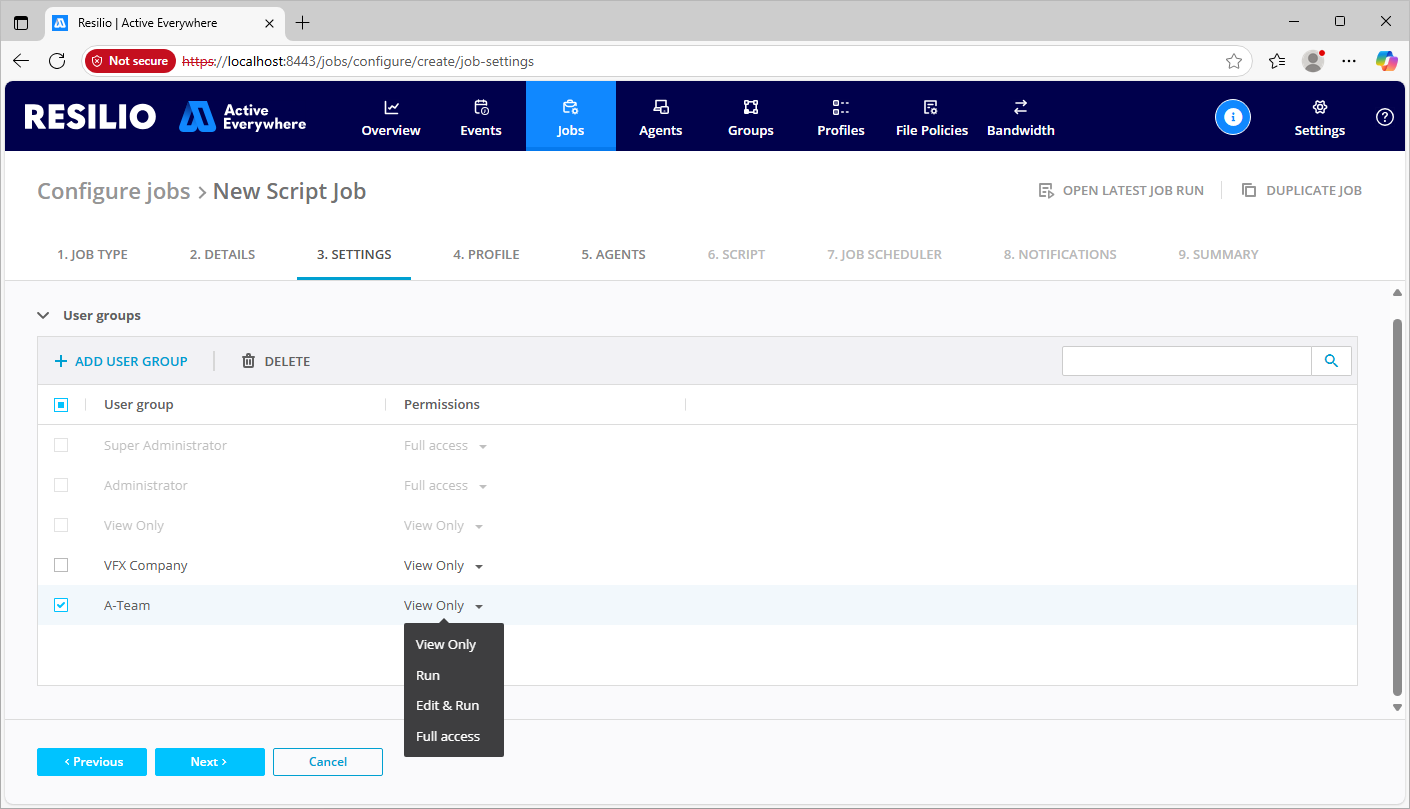Image resolution: width=1410 pixels, height=809 pixels.
Task: Open Bandwidth settings from navigation
Action: coord(1020,117)
